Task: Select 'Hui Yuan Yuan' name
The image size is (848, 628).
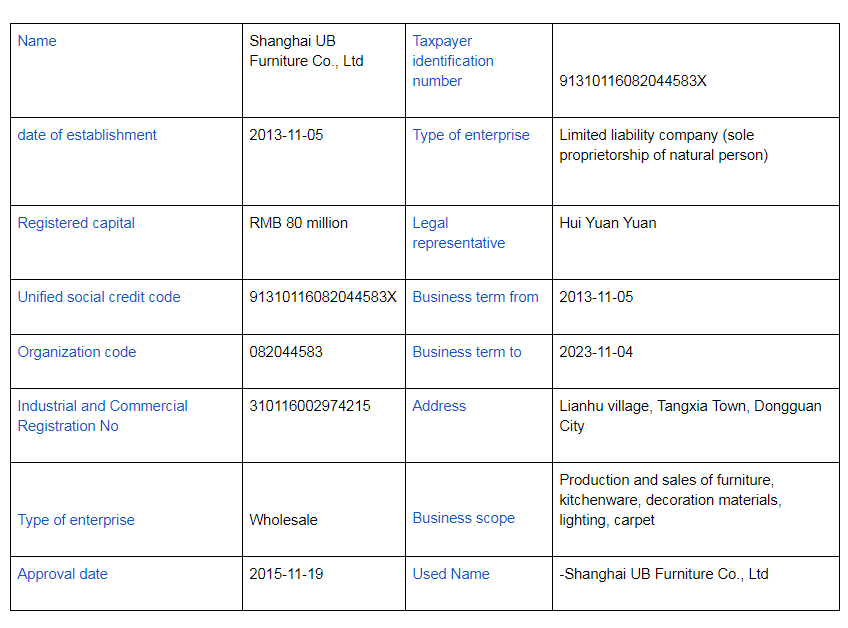Action: coord(608,223)
